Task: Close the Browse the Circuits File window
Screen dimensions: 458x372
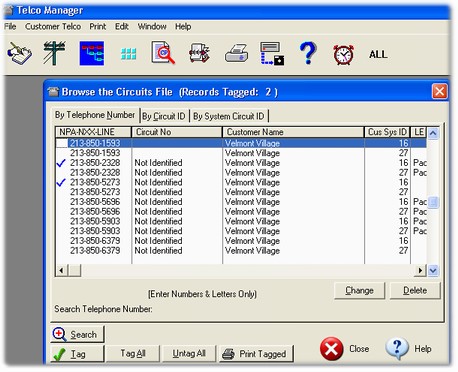Action: coord(439,91)
